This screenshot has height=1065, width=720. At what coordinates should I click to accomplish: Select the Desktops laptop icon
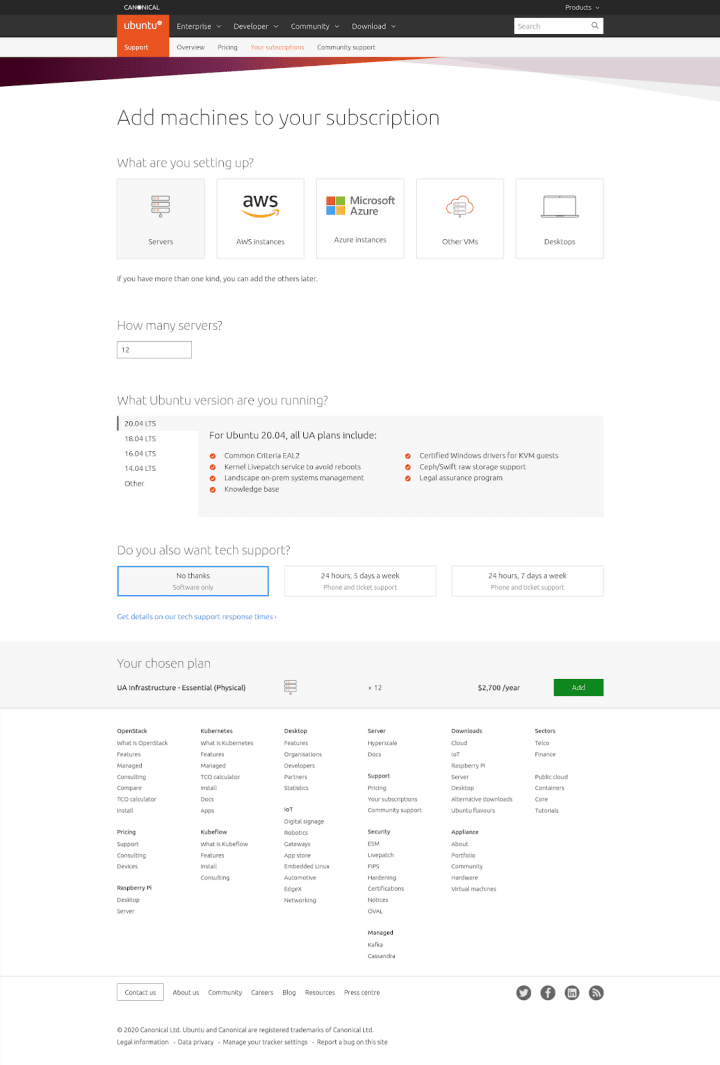560,206
